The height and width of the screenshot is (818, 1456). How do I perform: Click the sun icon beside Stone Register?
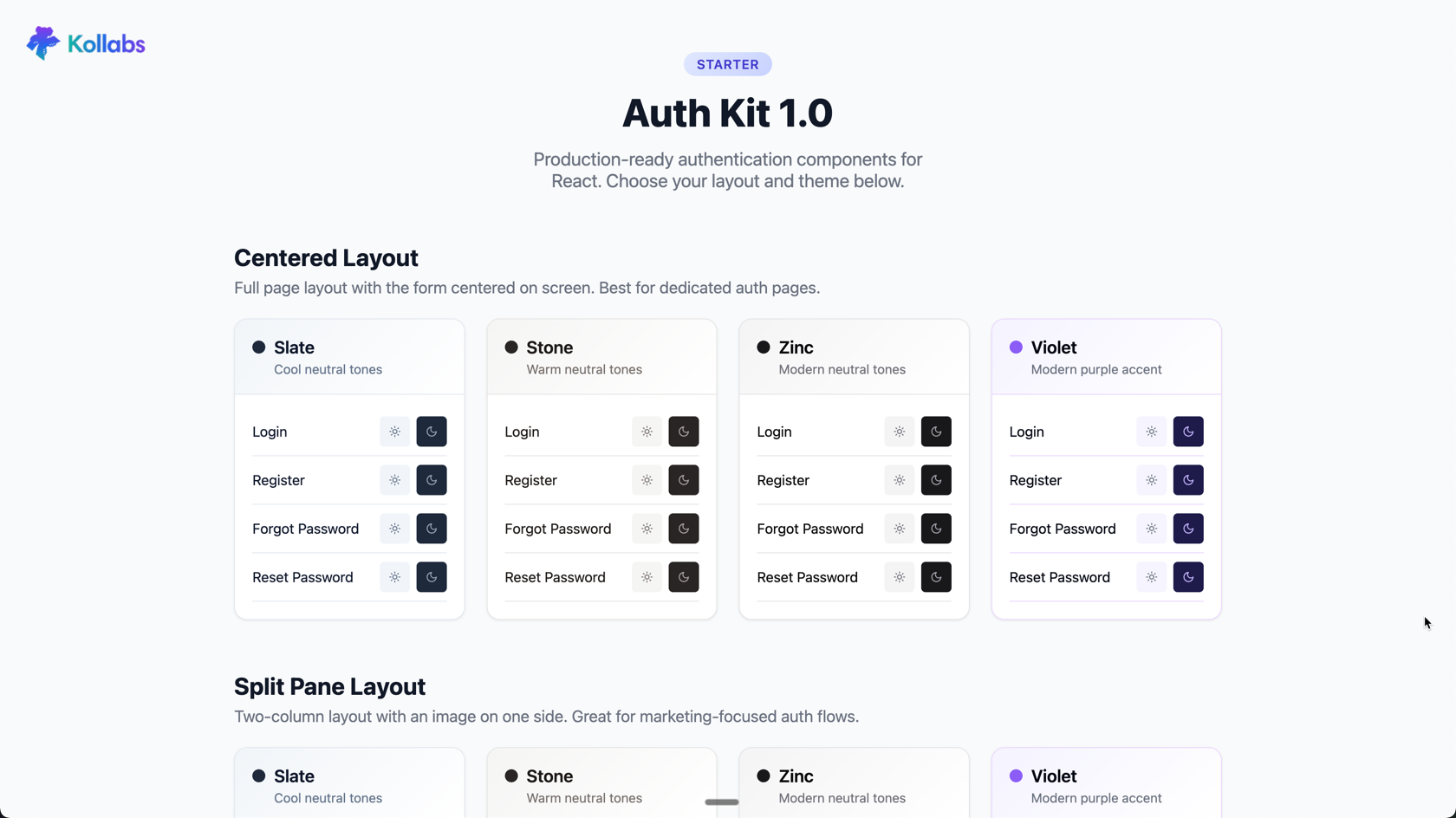(647, 480)
